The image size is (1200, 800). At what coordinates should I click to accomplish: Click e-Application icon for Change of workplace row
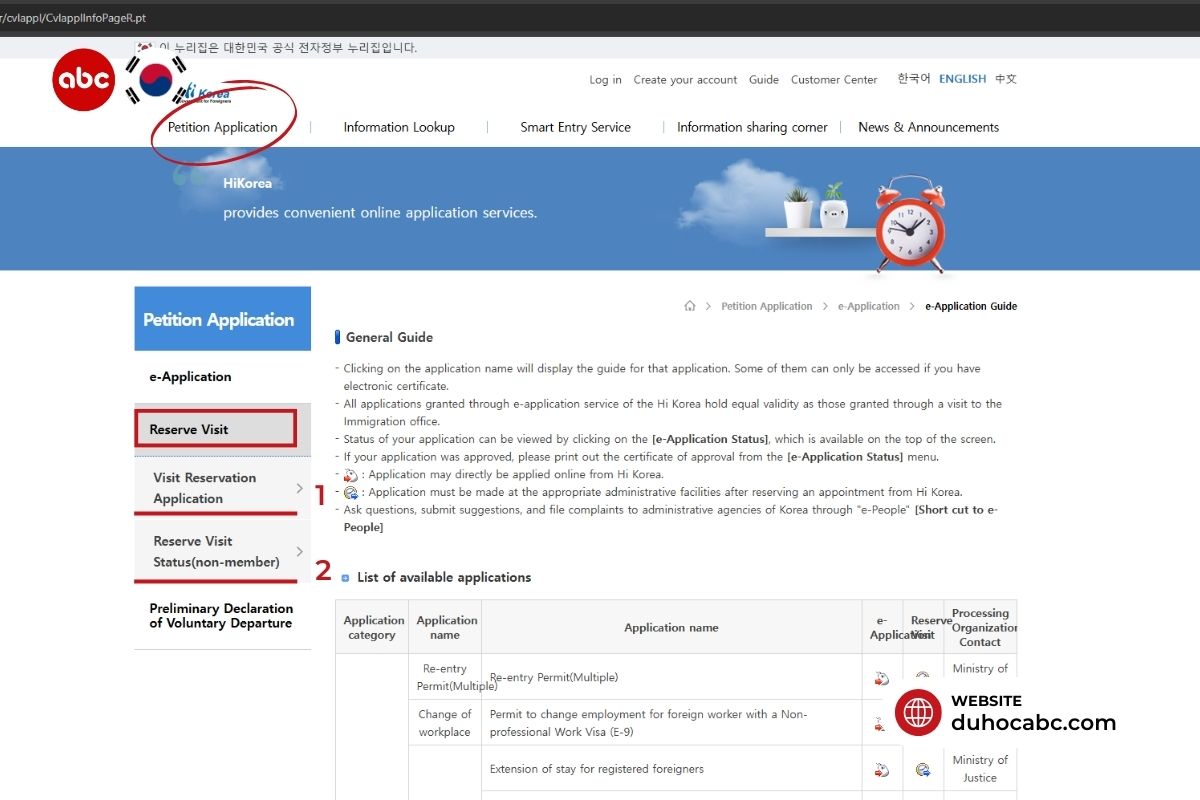point(880,723)
